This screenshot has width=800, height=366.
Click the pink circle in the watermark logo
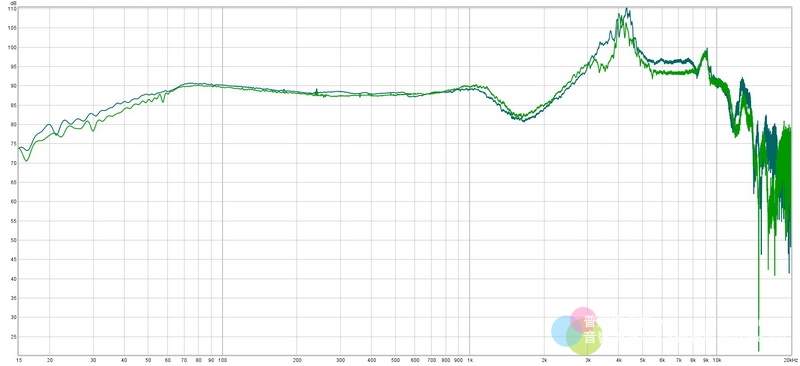click(x=583, y=320)
